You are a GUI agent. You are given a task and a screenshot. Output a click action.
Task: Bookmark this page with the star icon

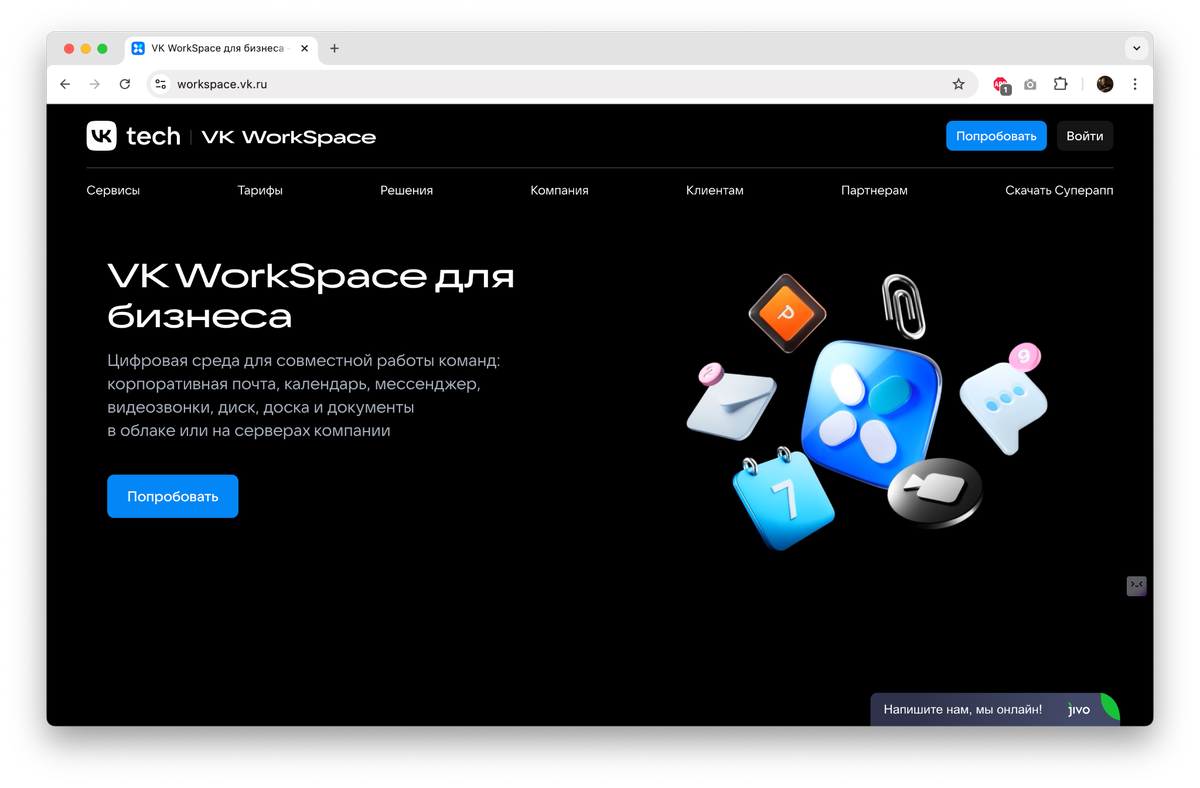click(x=958, y=84)
